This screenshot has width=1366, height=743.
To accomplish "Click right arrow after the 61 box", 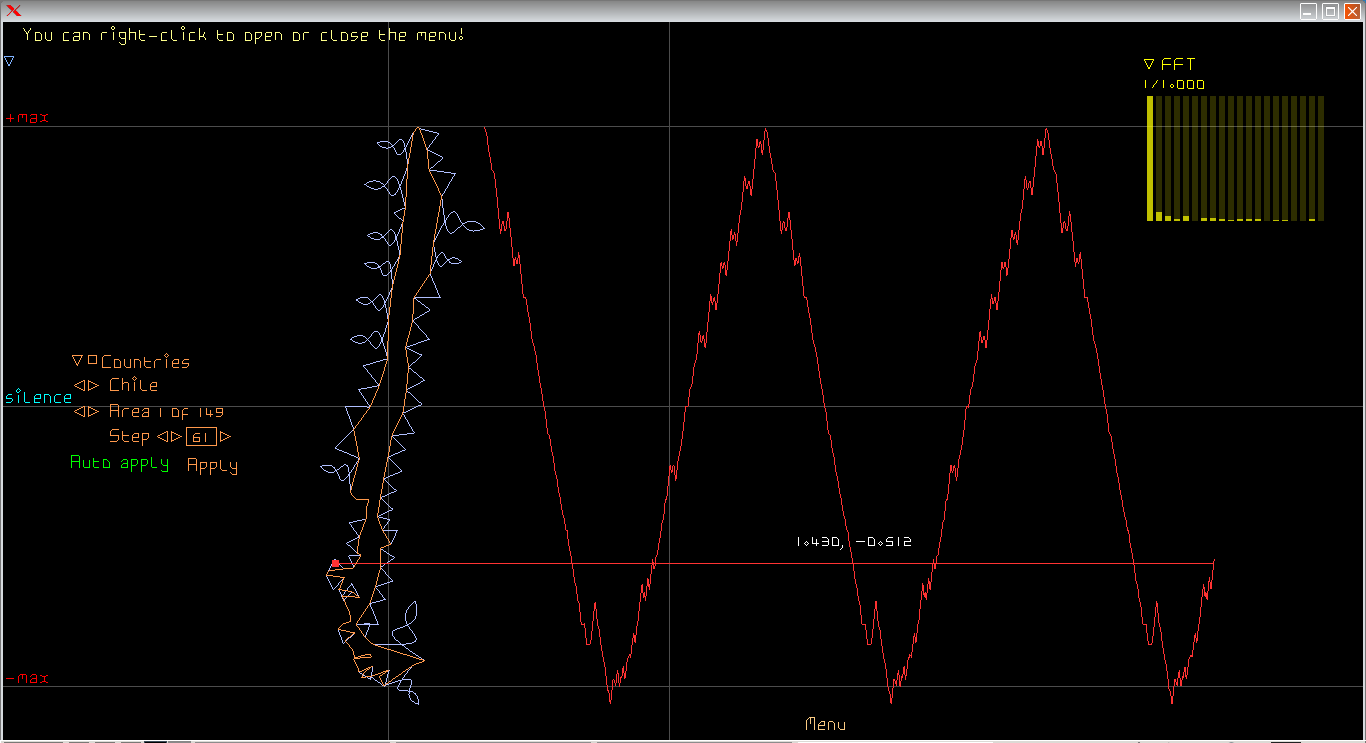I will tap(225, 437).
